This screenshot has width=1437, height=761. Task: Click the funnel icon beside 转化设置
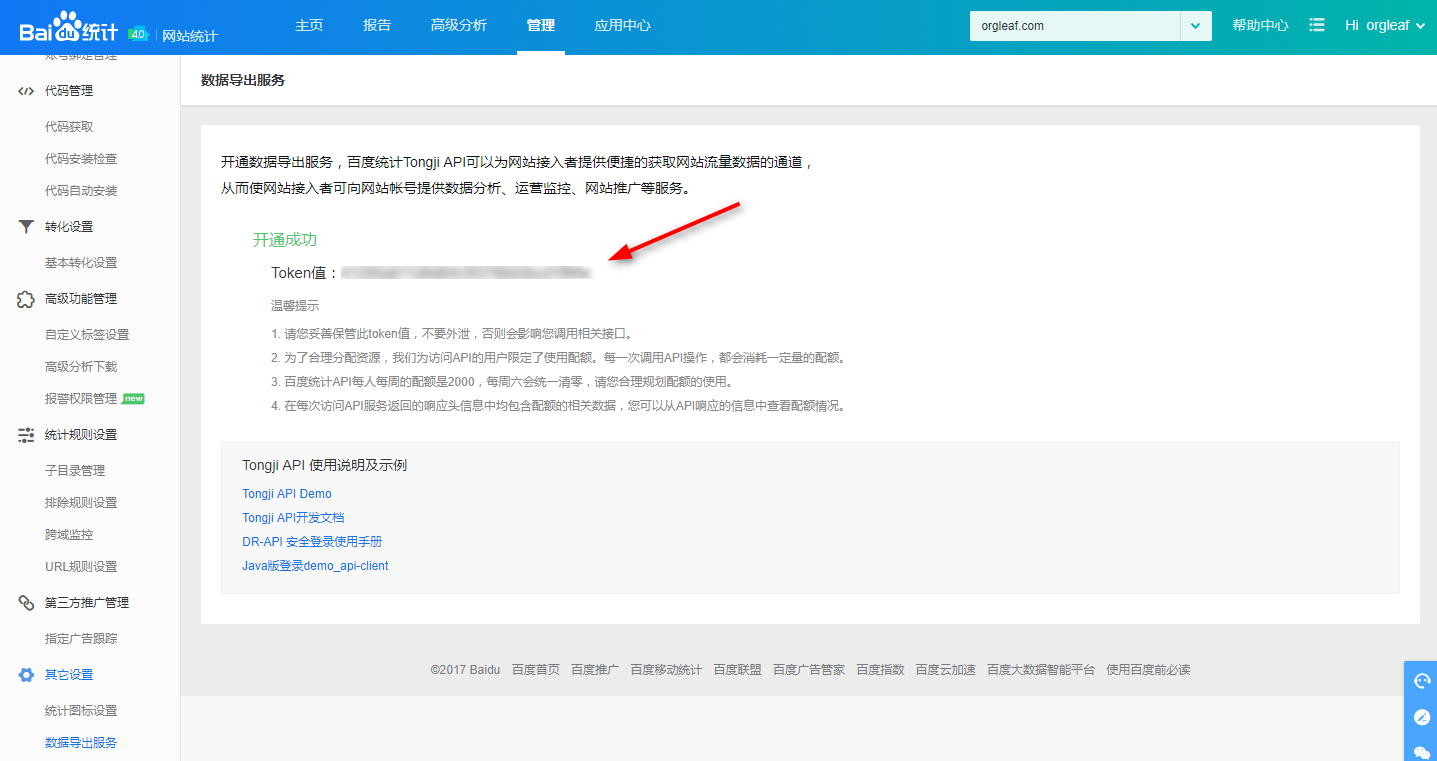(x=26, y=227)
